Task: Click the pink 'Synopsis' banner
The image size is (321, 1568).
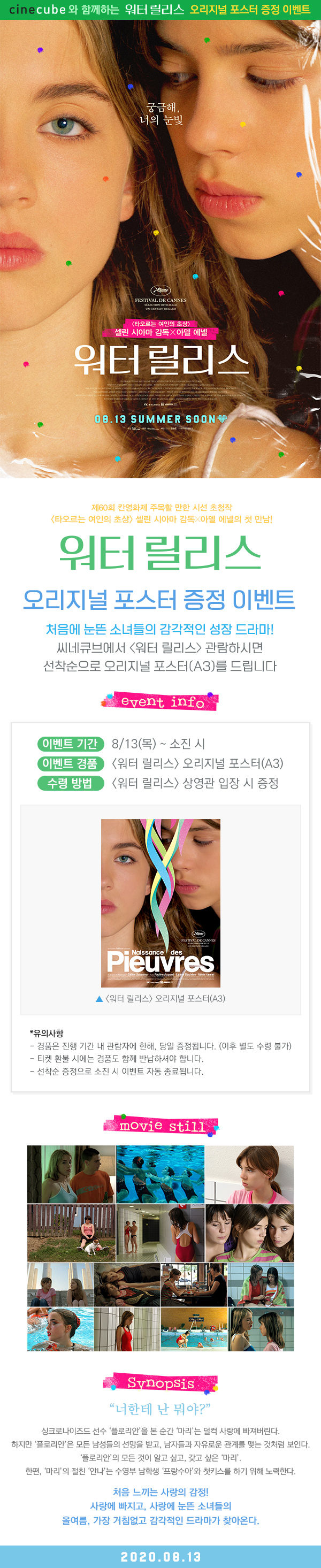Action: tap(161, 1383)
